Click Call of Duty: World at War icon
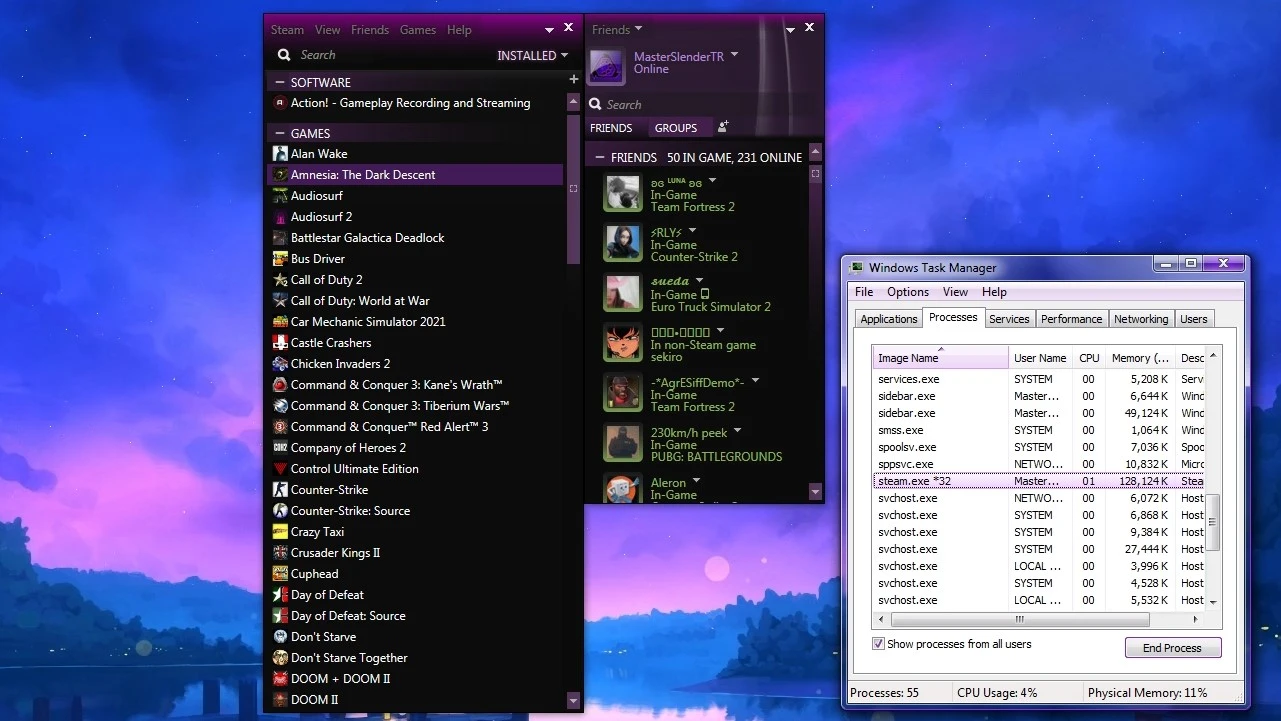1281x721 pixels. click(280, 301)
